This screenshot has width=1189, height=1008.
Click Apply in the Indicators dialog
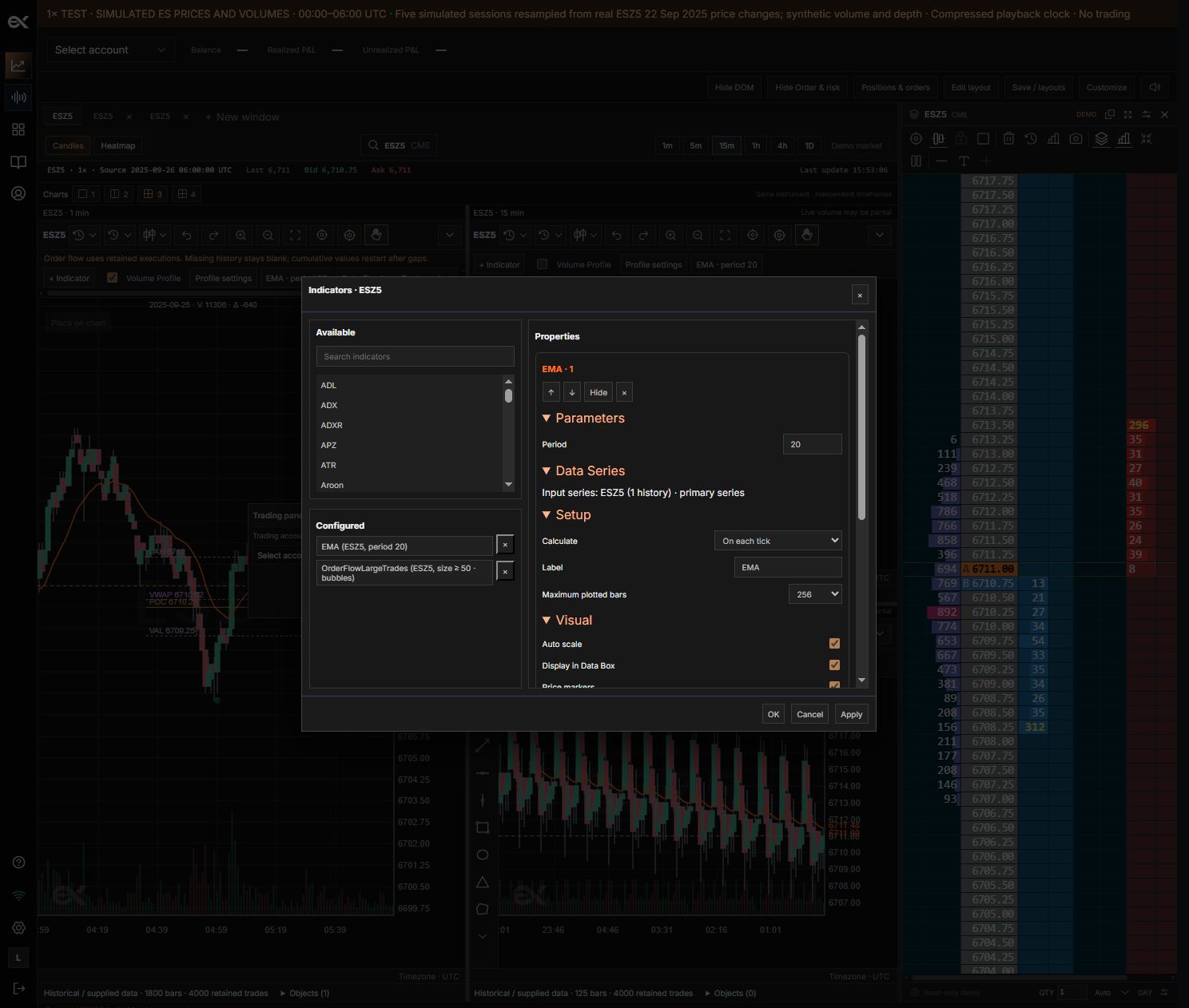click(x=851, y=714)
